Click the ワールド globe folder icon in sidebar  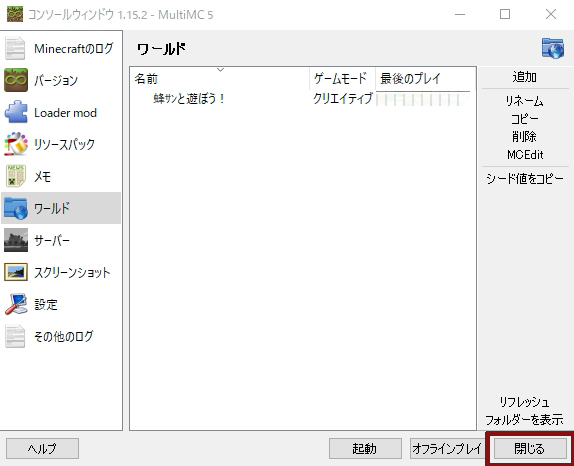(x=16, y=208)
